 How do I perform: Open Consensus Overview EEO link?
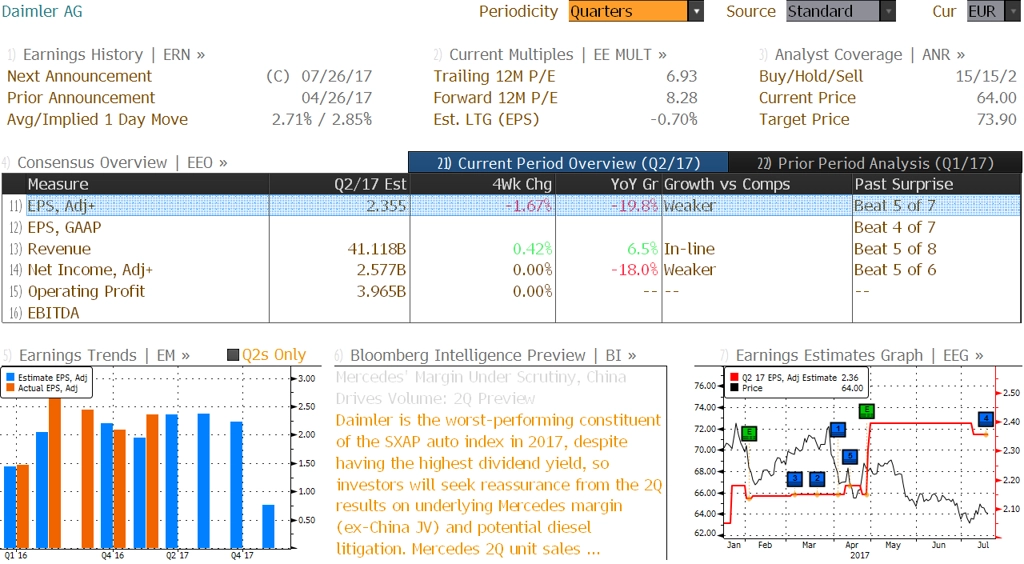[122, 163]
